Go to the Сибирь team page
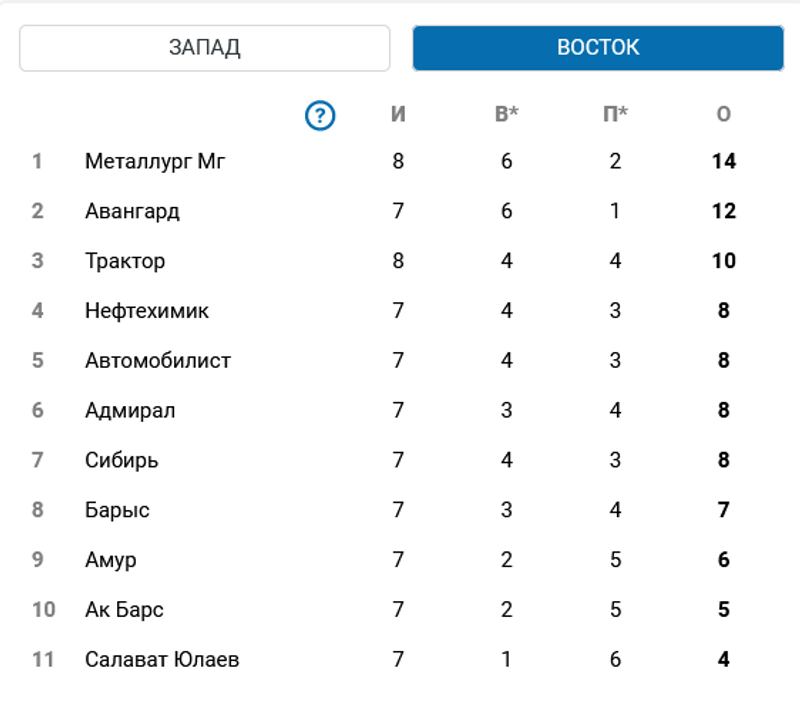Viewport: 800px width, 706px height. (x=122, y=461)
